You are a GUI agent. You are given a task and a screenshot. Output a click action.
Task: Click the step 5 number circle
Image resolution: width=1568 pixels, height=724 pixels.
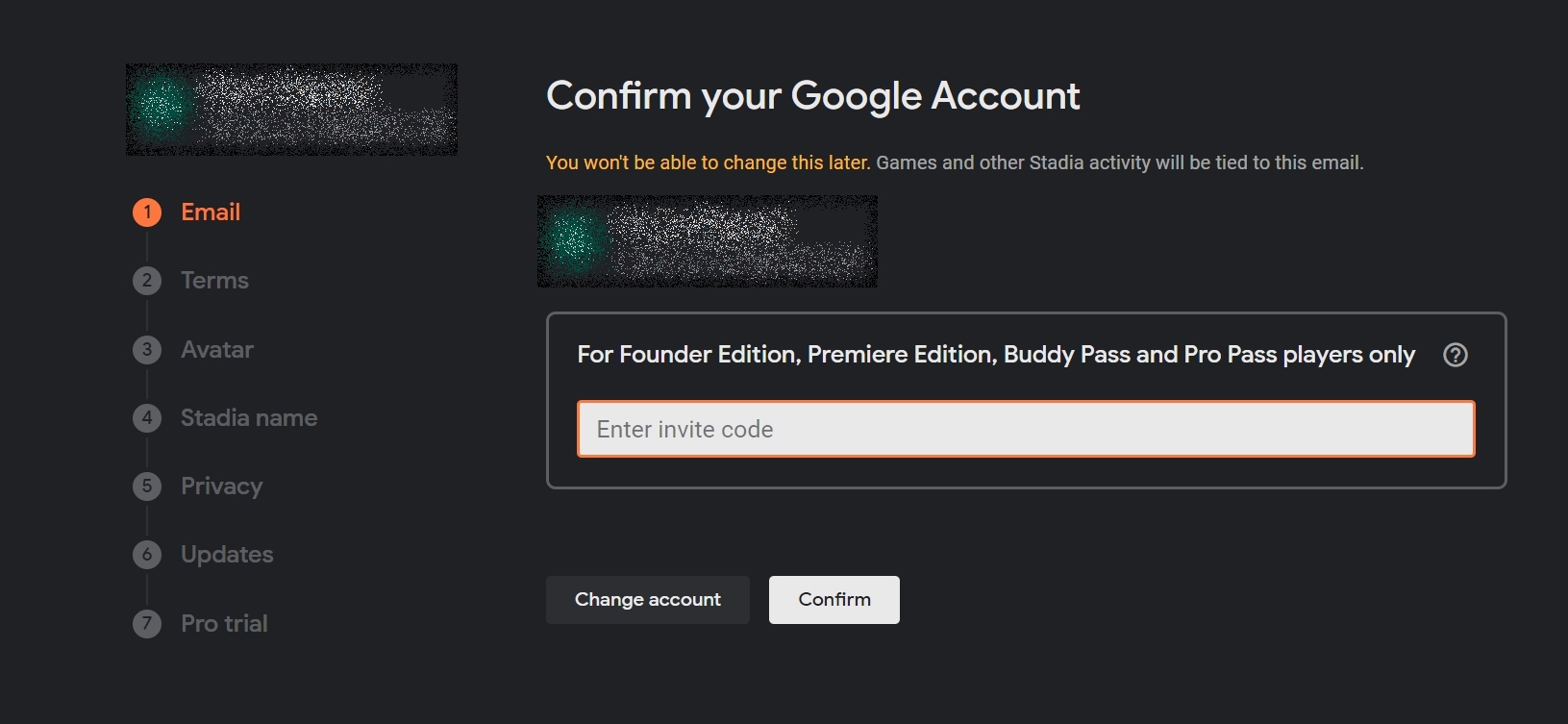tap(147, 487)
